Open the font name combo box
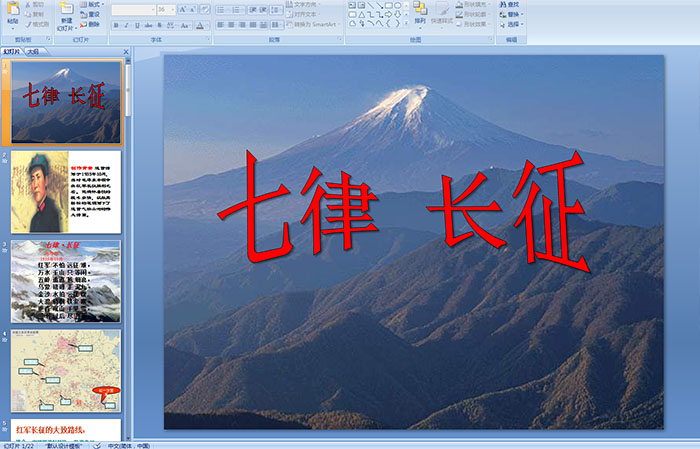700x449 pixels. tap(133, 9)
